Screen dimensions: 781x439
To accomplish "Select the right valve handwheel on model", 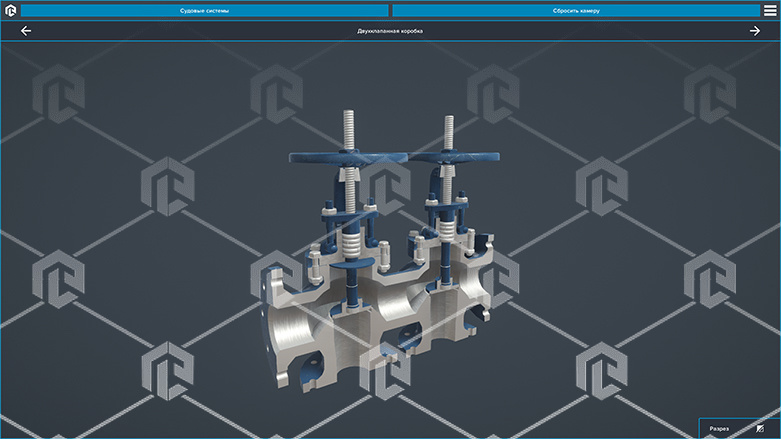I will click(x=456, y=157).
